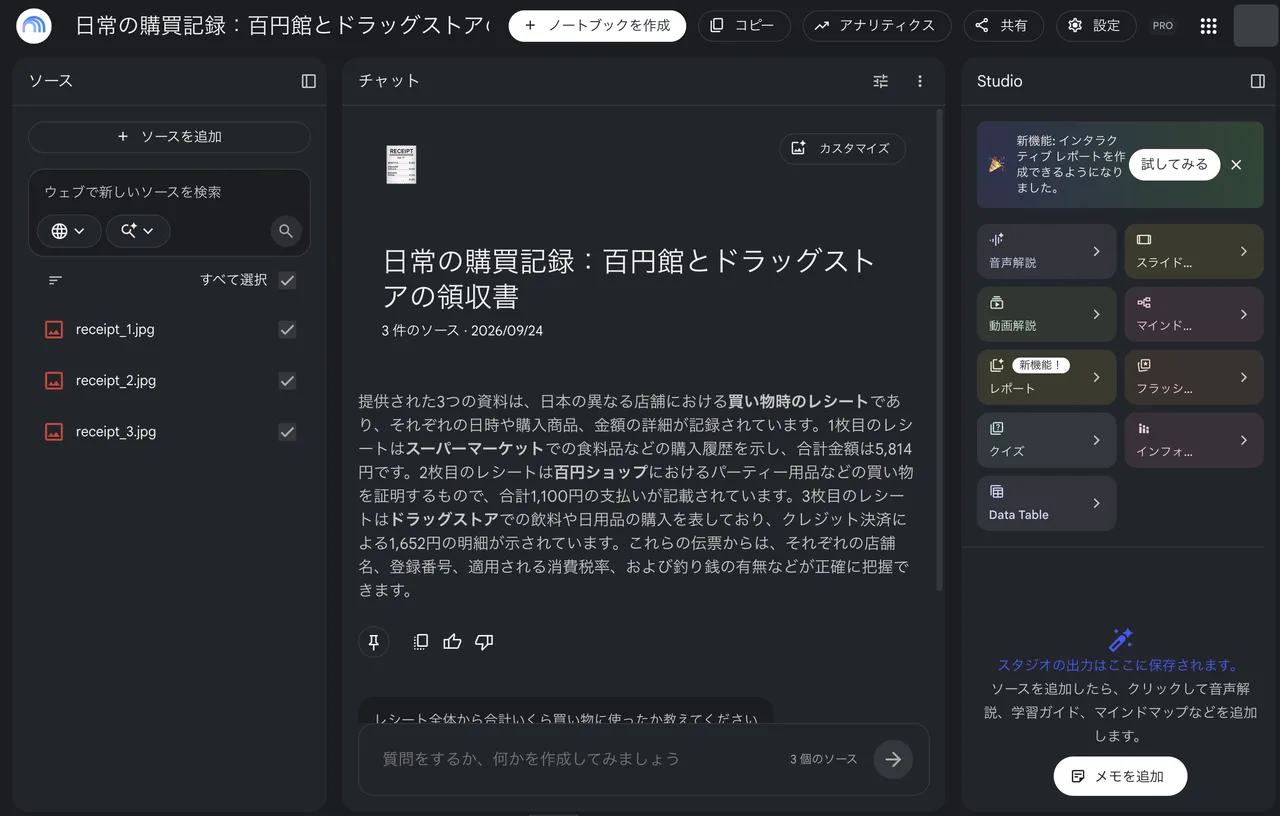This screenshot has width=1280, height=816.
Task: Open the chat more options menu
Action: pos(920,81)
